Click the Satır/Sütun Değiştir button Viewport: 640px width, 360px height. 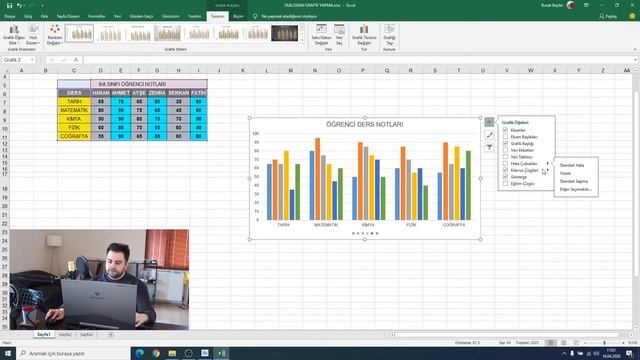321,35
